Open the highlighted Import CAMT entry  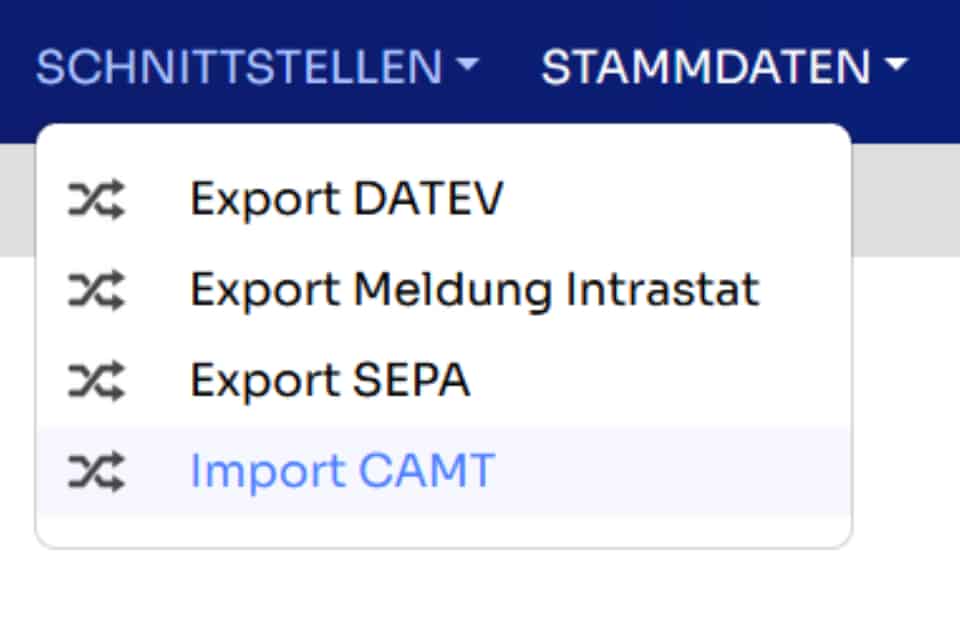click(x=444, y=472)
